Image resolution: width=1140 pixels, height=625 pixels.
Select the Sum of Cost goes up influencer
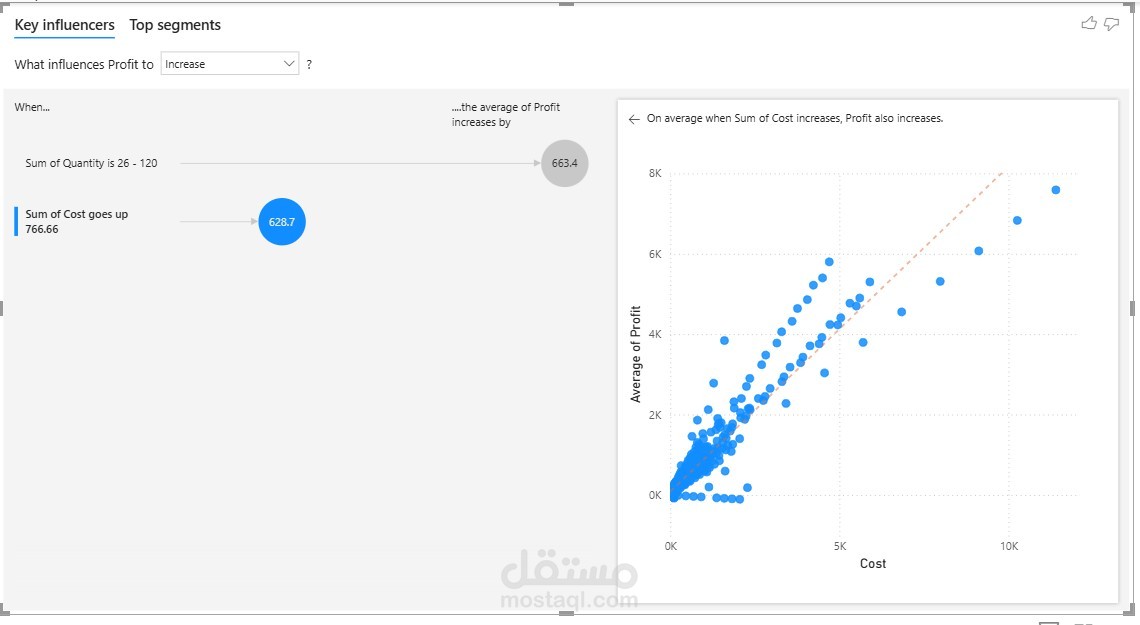76,222
